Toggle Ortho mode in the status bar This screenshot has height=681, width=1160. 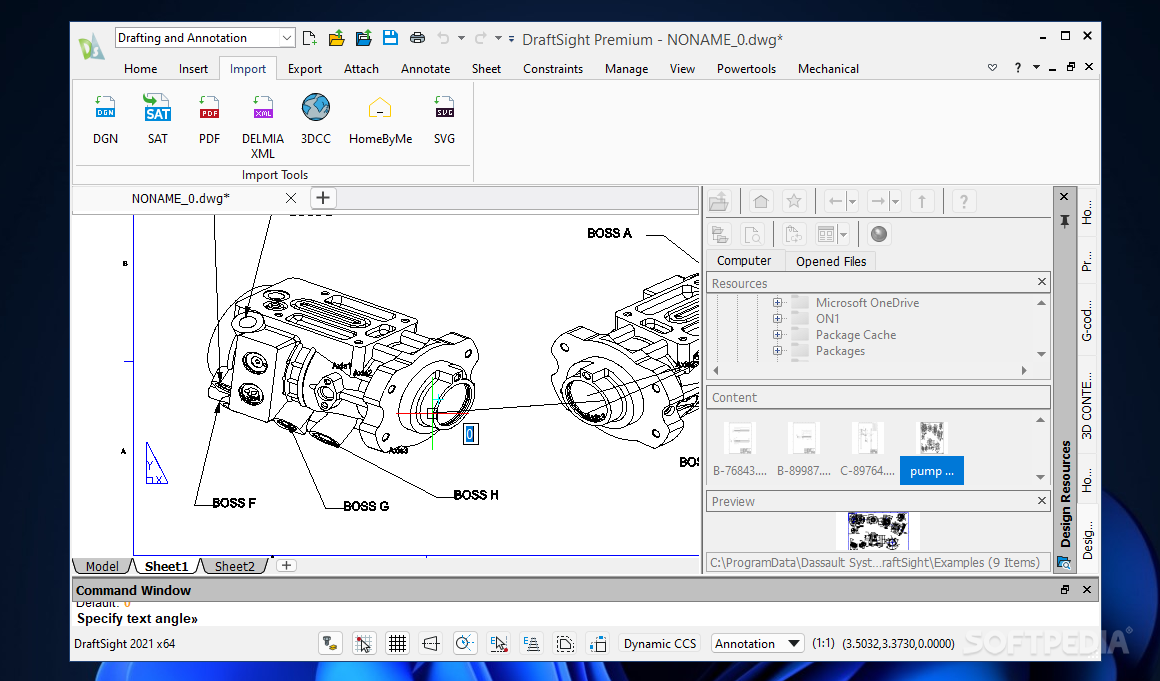point(431,643)
